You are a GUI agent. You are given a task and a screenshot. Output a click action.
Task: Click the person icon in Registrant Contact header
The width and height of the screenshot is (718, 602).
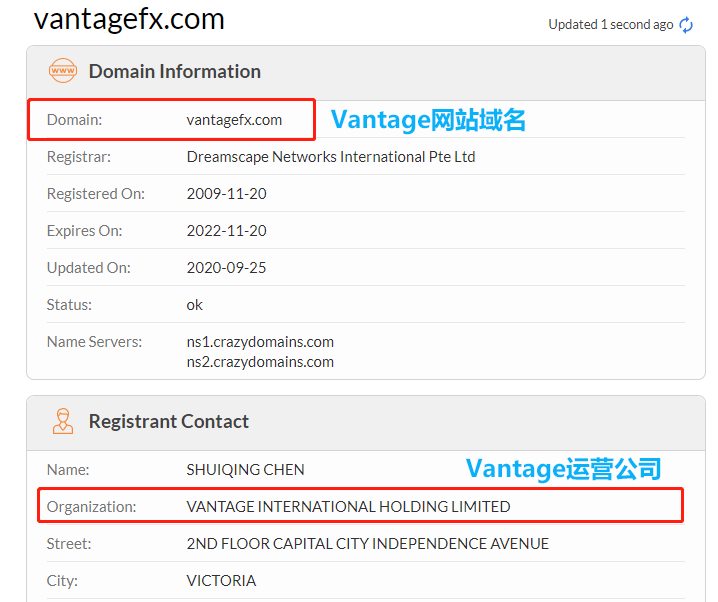[63, 421]
